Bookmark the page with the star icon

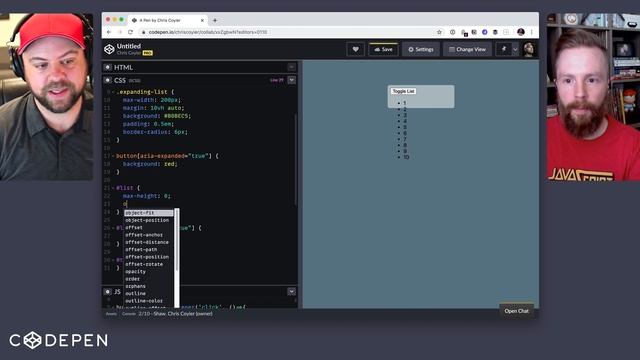[x=439, y=32]
